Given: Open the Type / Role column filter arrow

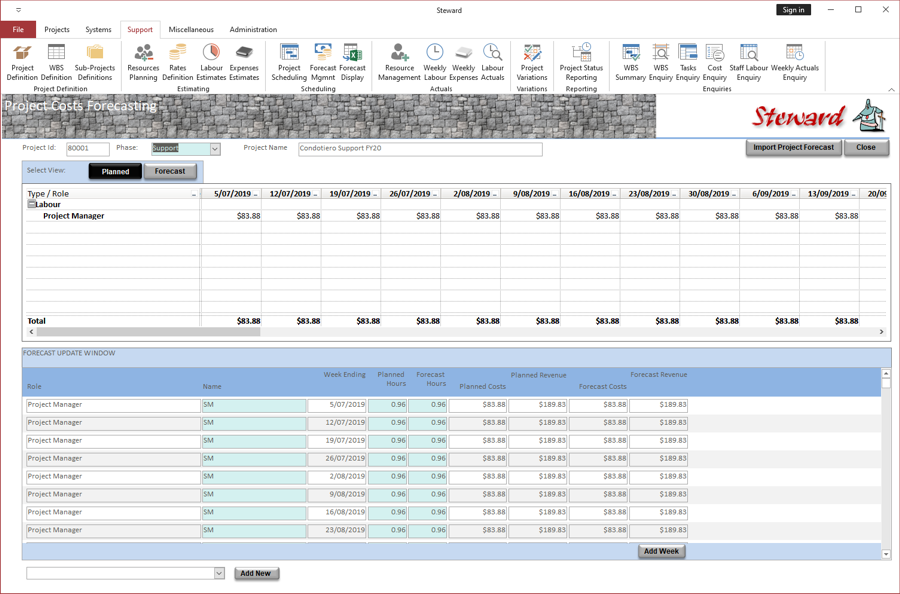Looking at the screenshot, I should (x=194, y=195).
